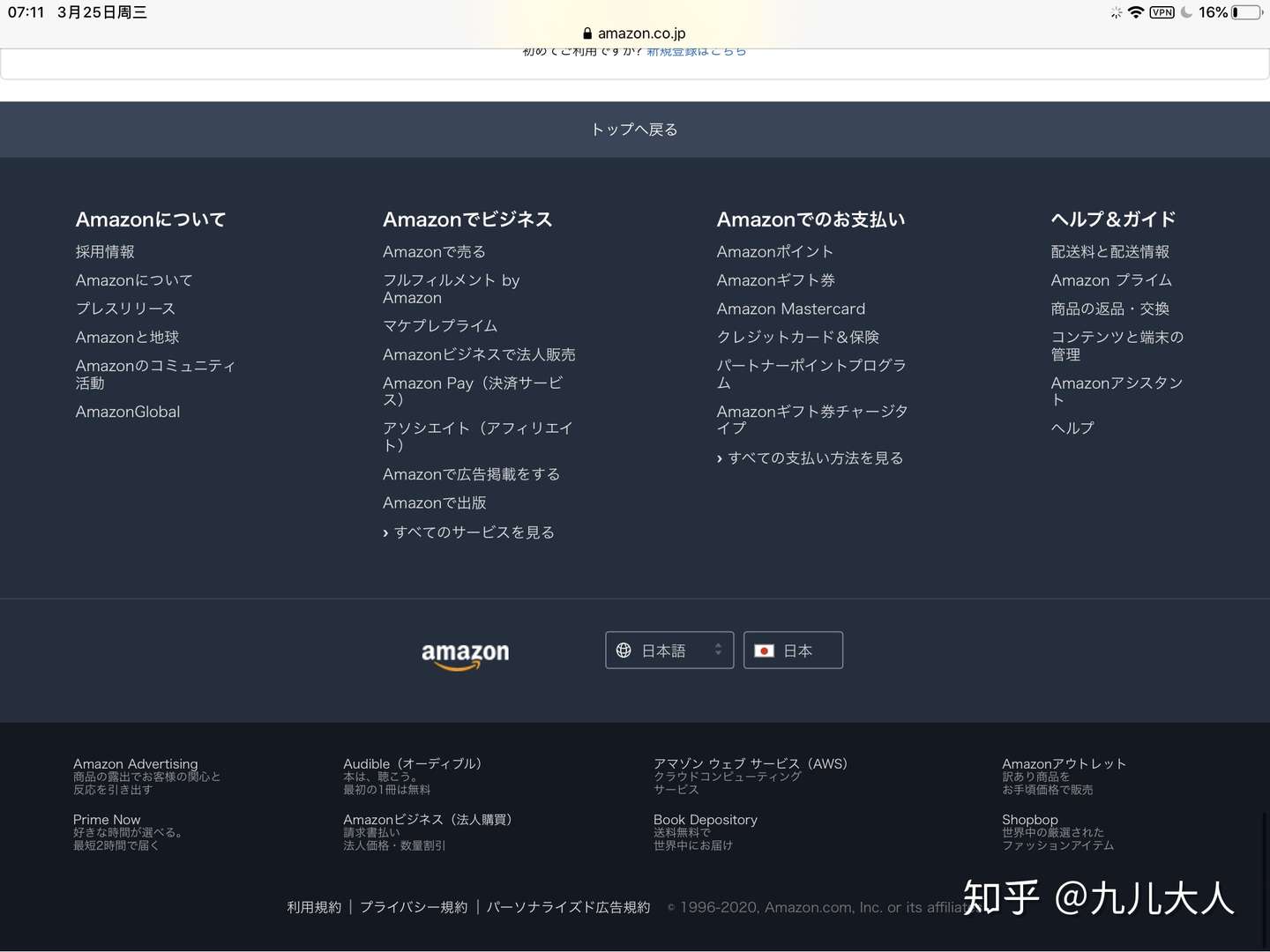Image resolution: width=1270 pixels, height=952 pixels.
Task: Open Amazonギフト券 link
Action: [776, 280]
